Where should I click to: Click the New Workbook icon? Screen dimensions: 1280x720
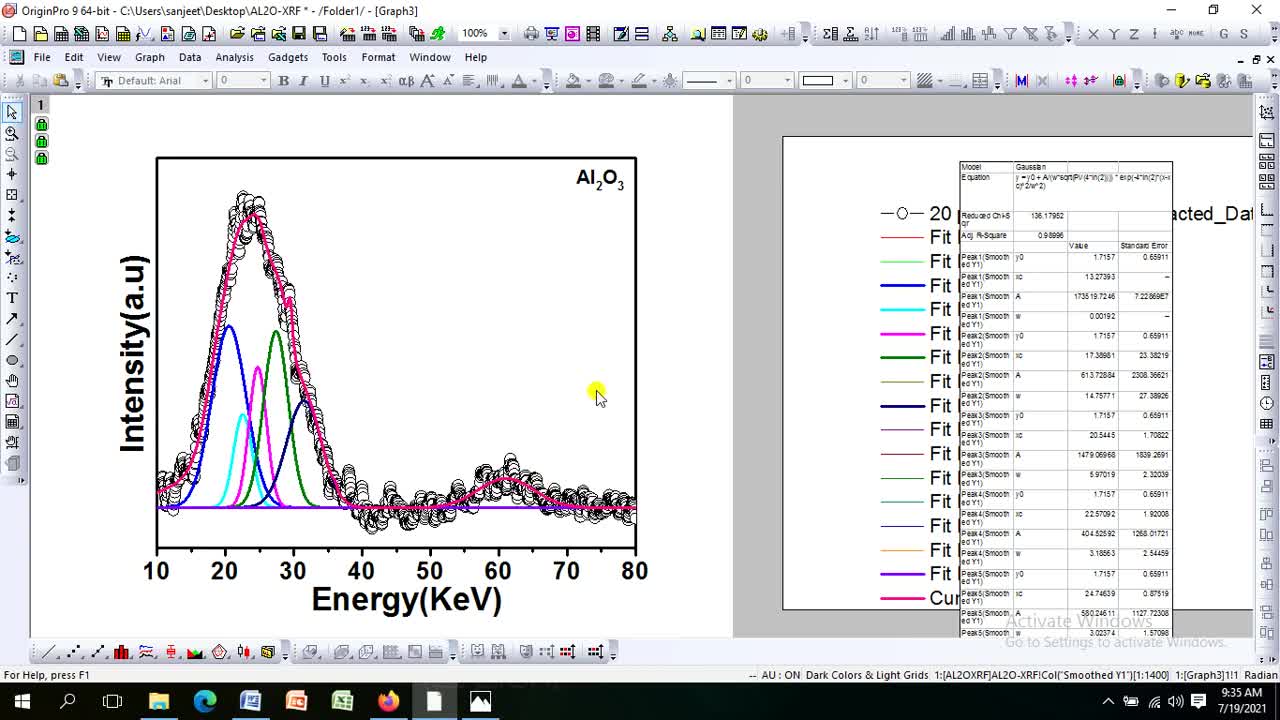tap(61, 33)
